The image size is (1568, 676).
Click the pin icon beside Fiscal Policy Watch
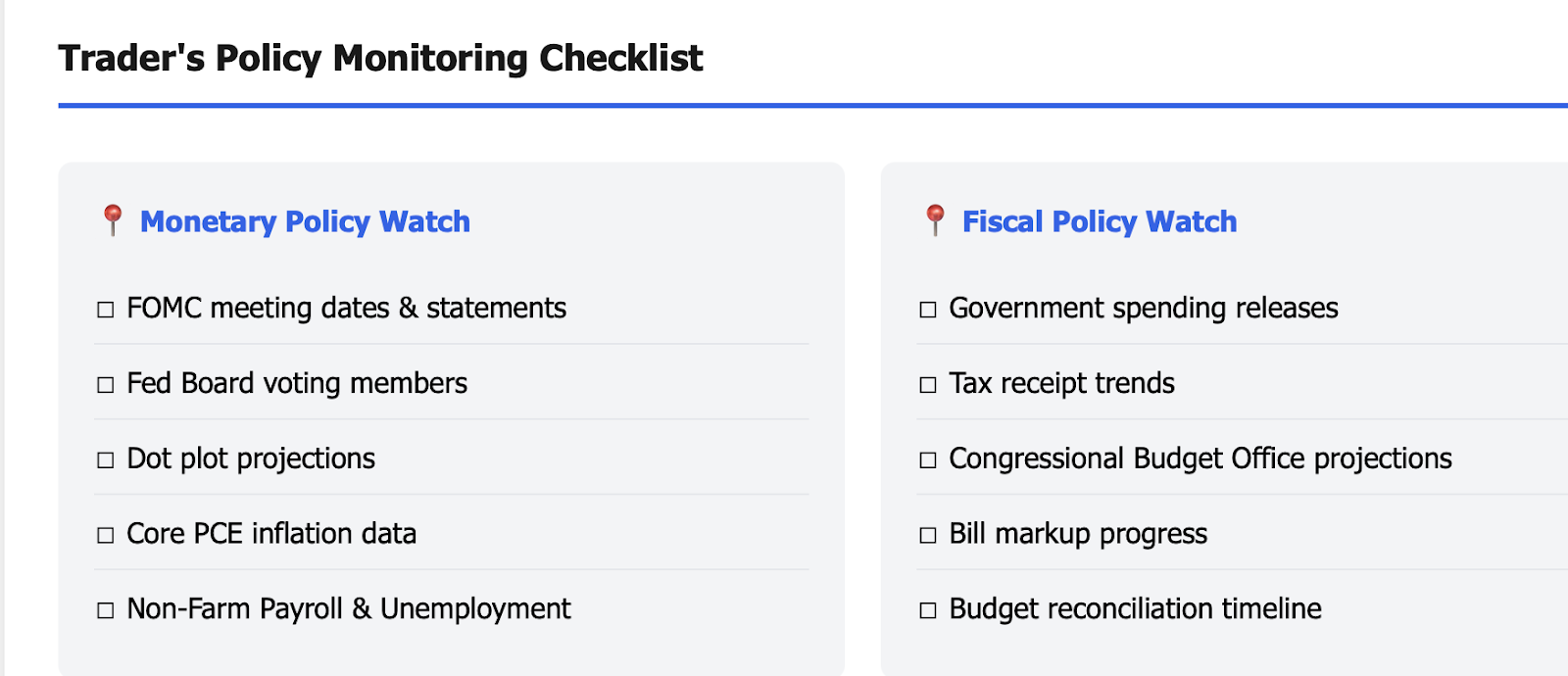click(935, 220)
